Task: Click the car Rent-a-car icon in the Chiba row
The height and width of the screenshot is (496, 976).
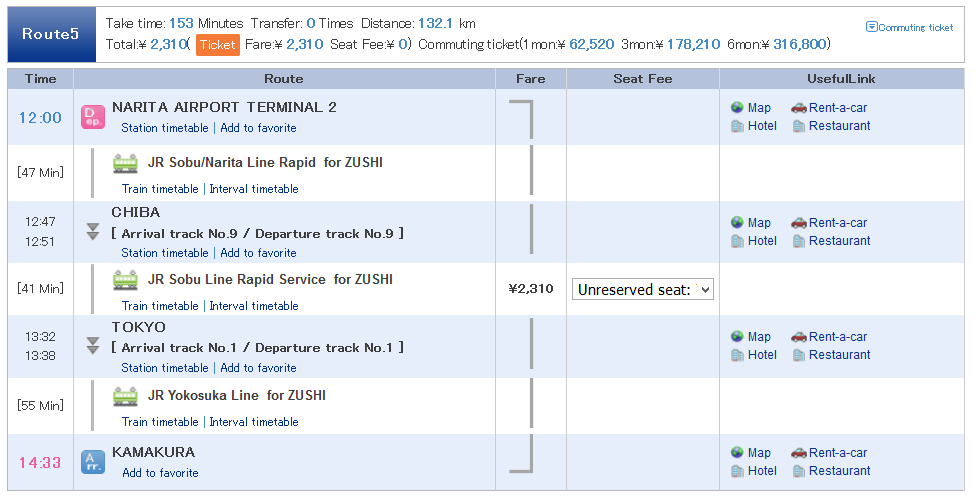Action: pyautogui.click(x=799, y=223)
